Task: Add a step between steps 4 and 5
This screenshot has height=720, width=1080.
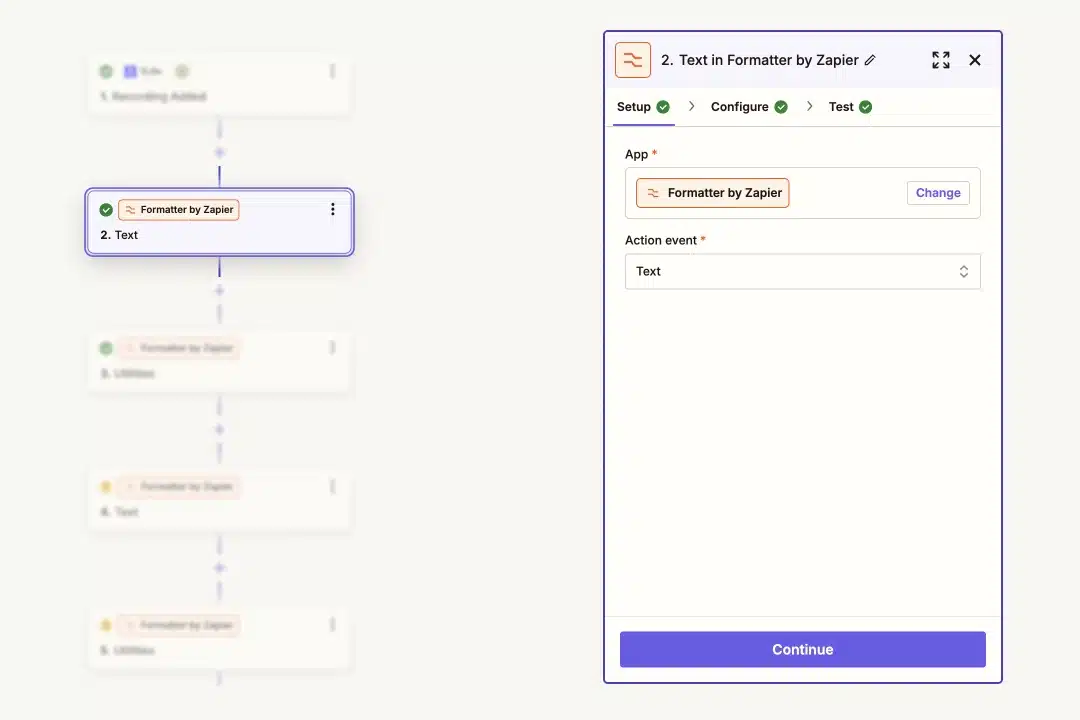Action: [x=219, y=568]
